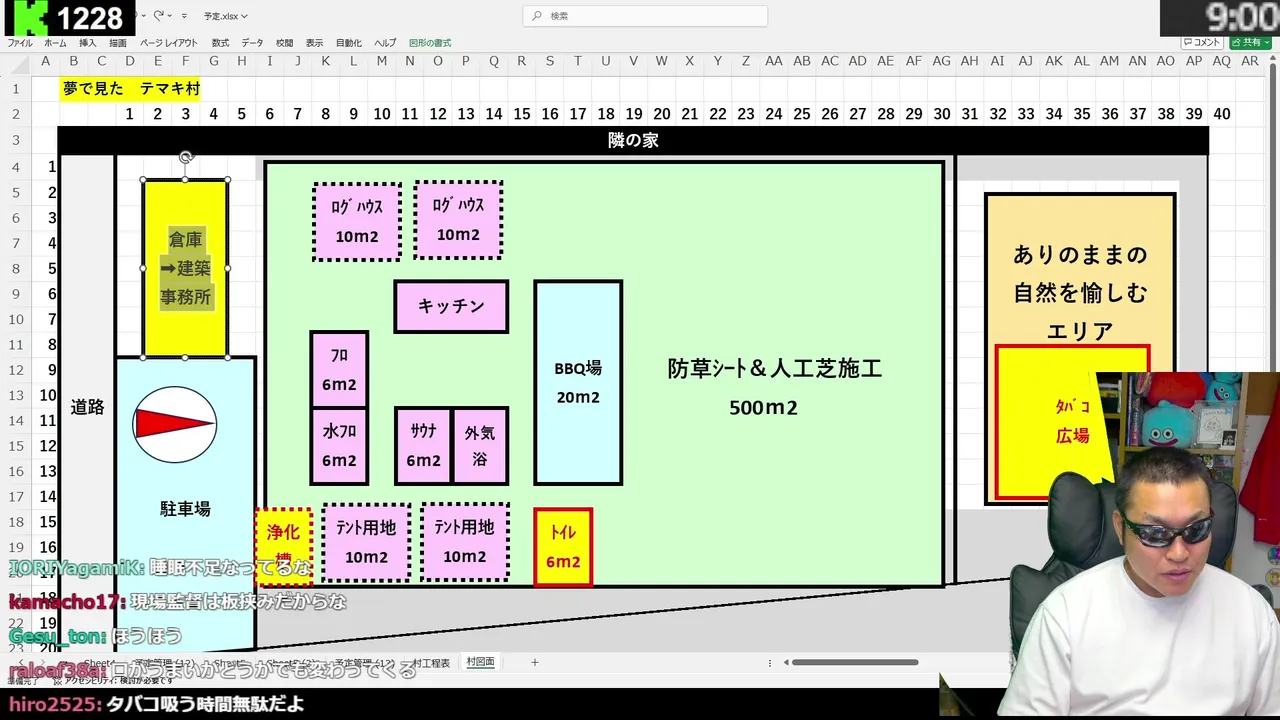Open the 校閲 ribbon tab
Screen dimensions: 1280x720
(284, 43)
